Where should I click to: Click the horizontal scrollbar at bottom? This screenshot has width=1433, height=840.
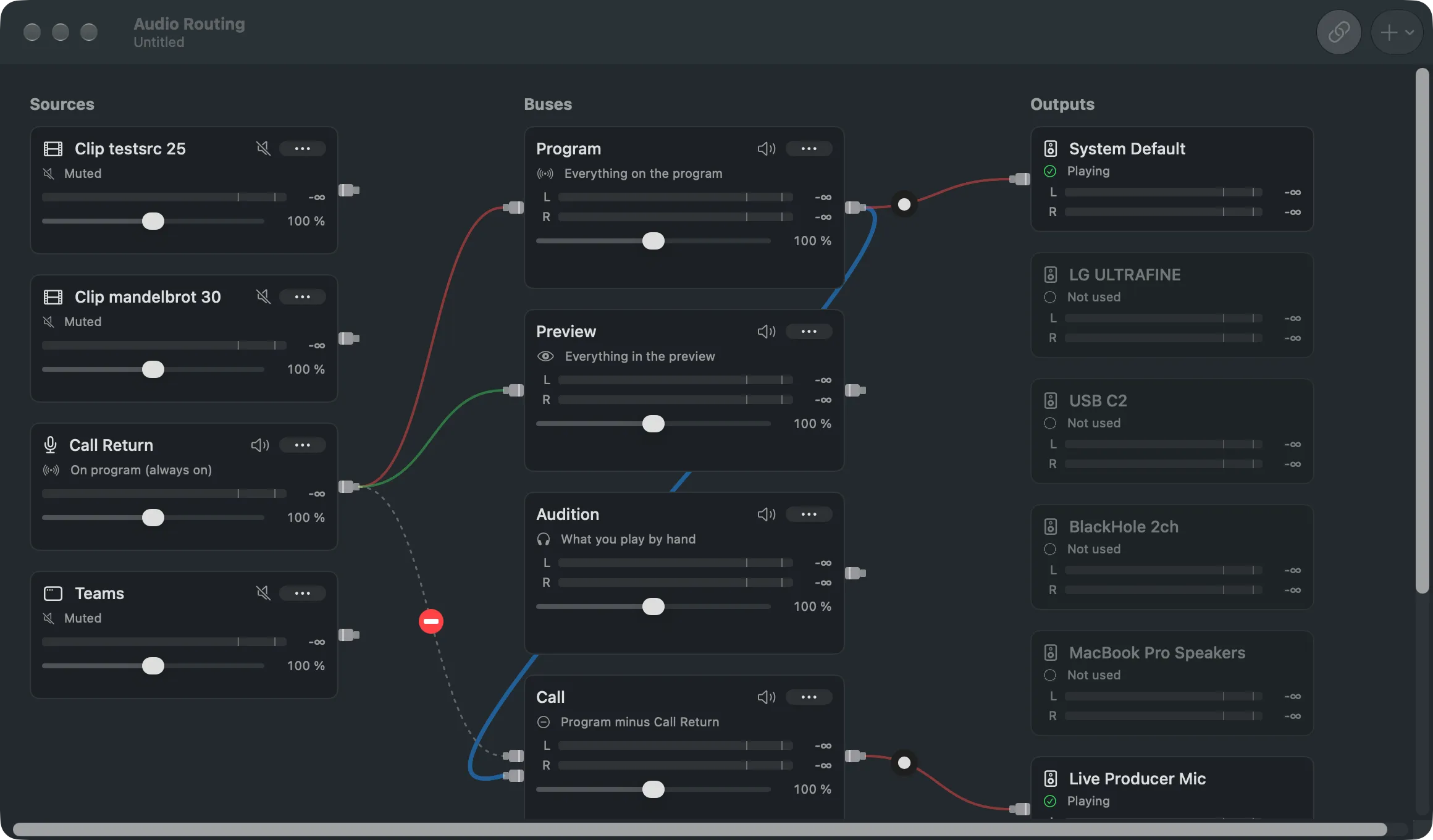pyautogui.click(x=700, y=829)
